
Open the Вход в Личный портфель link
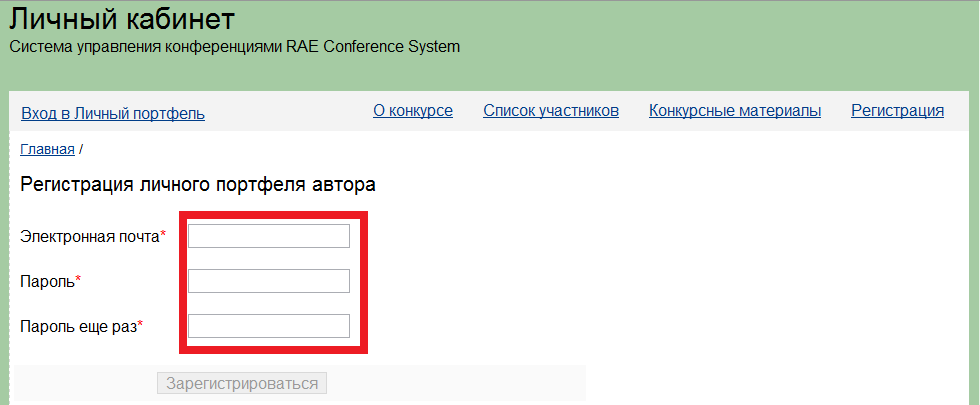[113, 114]
